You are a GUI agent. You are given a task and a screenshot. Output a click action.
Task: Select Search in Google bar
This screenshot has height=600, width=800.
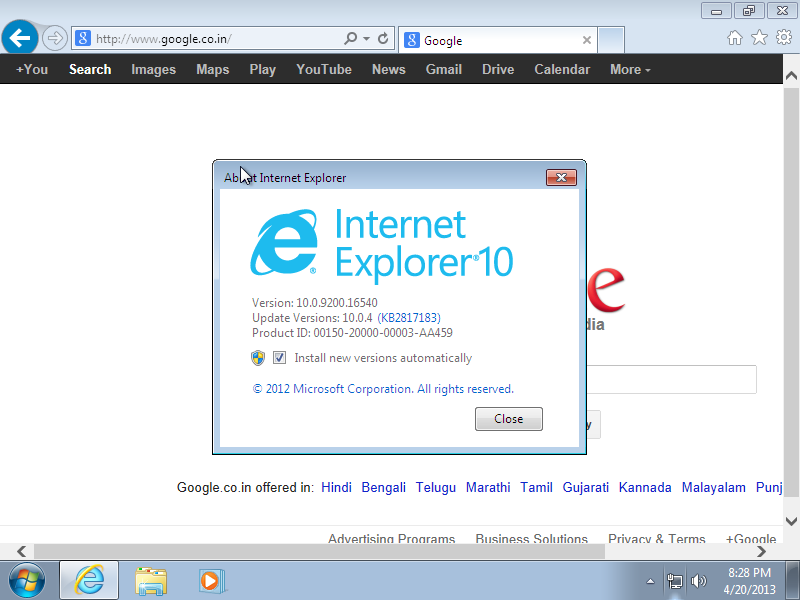(90, 69)
